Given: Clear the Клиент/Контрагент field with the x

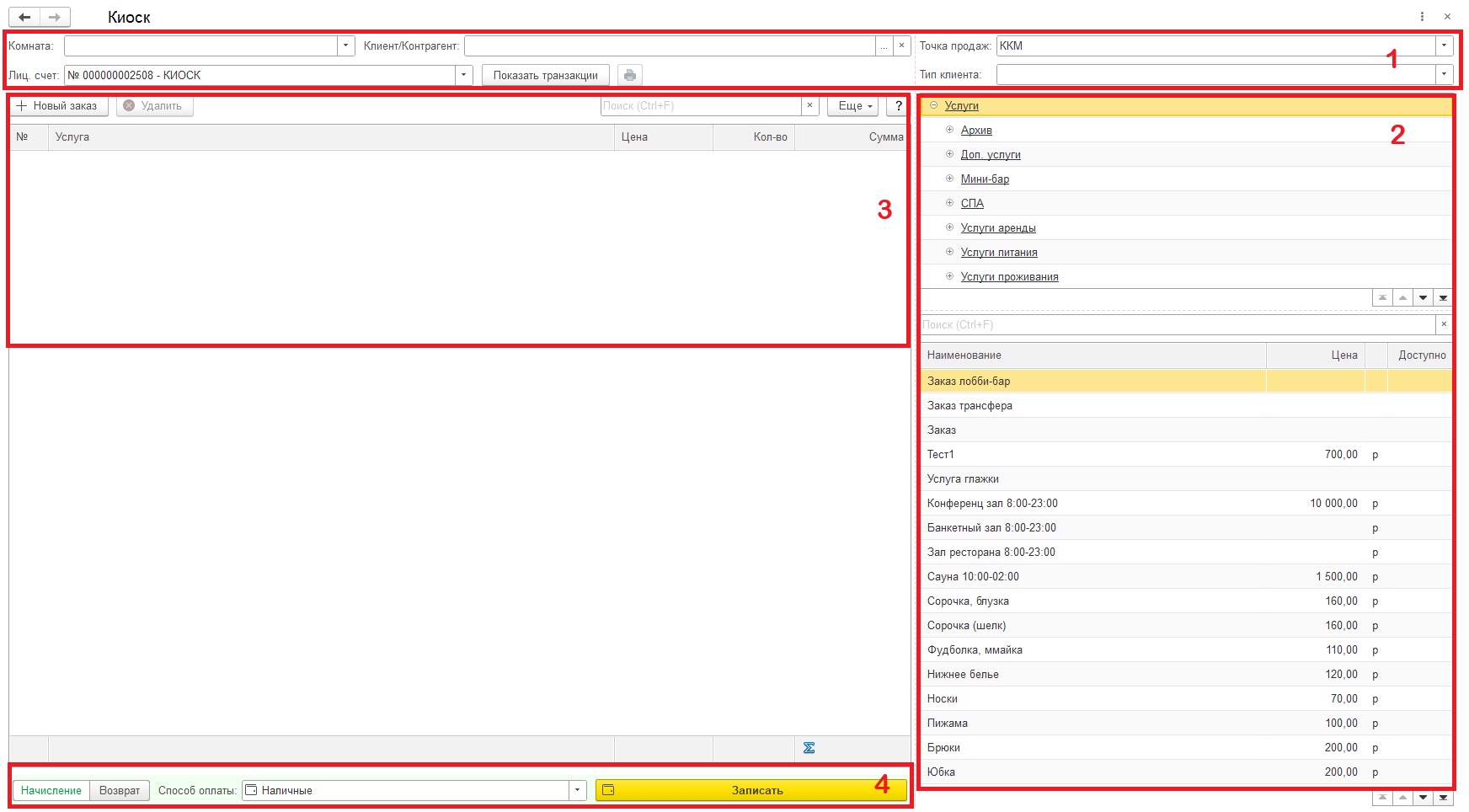Looking at the screenshot, I should tap(901, 45).
